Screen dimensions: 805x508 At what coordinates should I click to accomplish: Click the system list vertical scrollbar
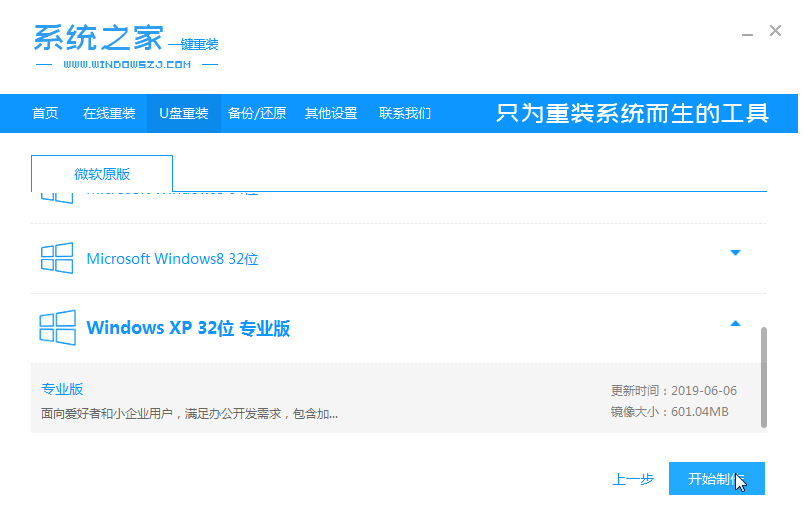coord(765,376)
